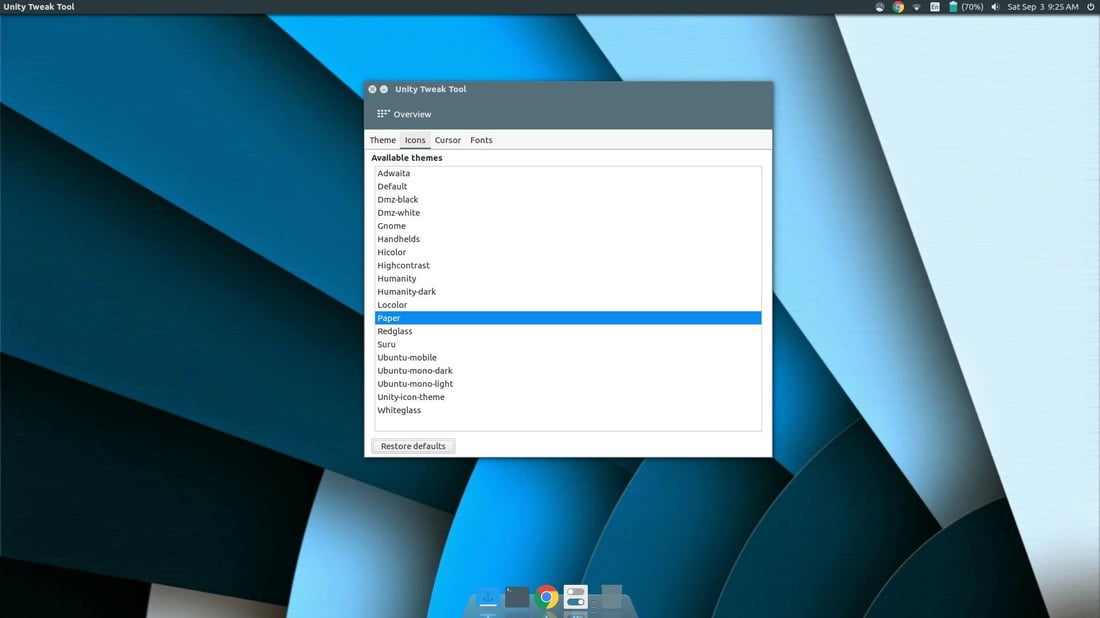The width and height of the screenshot is (1100, 618).
Task: Click the Unity Tweak Tool icon on the dock
Action: [574, 597]
